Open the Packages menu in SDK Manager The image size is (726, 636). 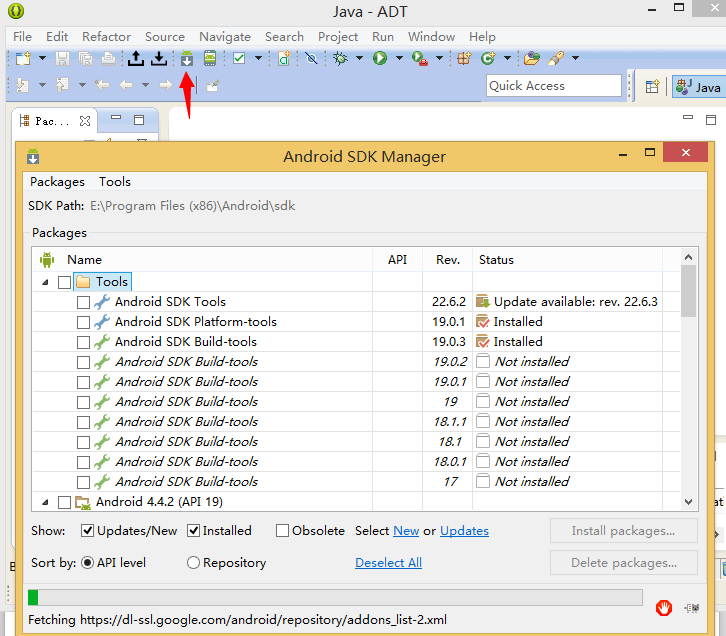57,182
